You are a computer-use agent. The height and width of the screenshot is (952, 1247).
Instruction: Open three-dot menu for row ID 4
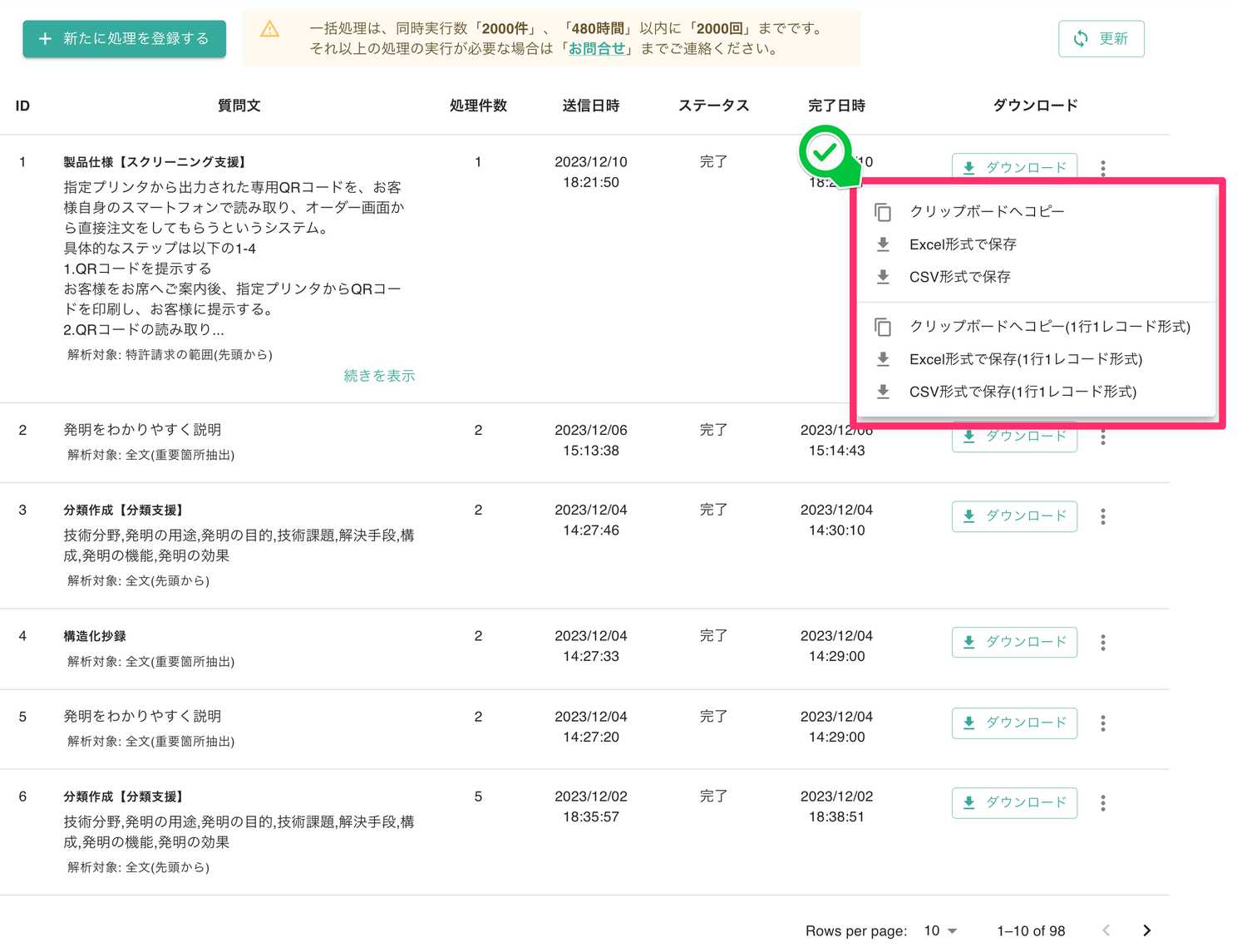[x=1103, y=643]
